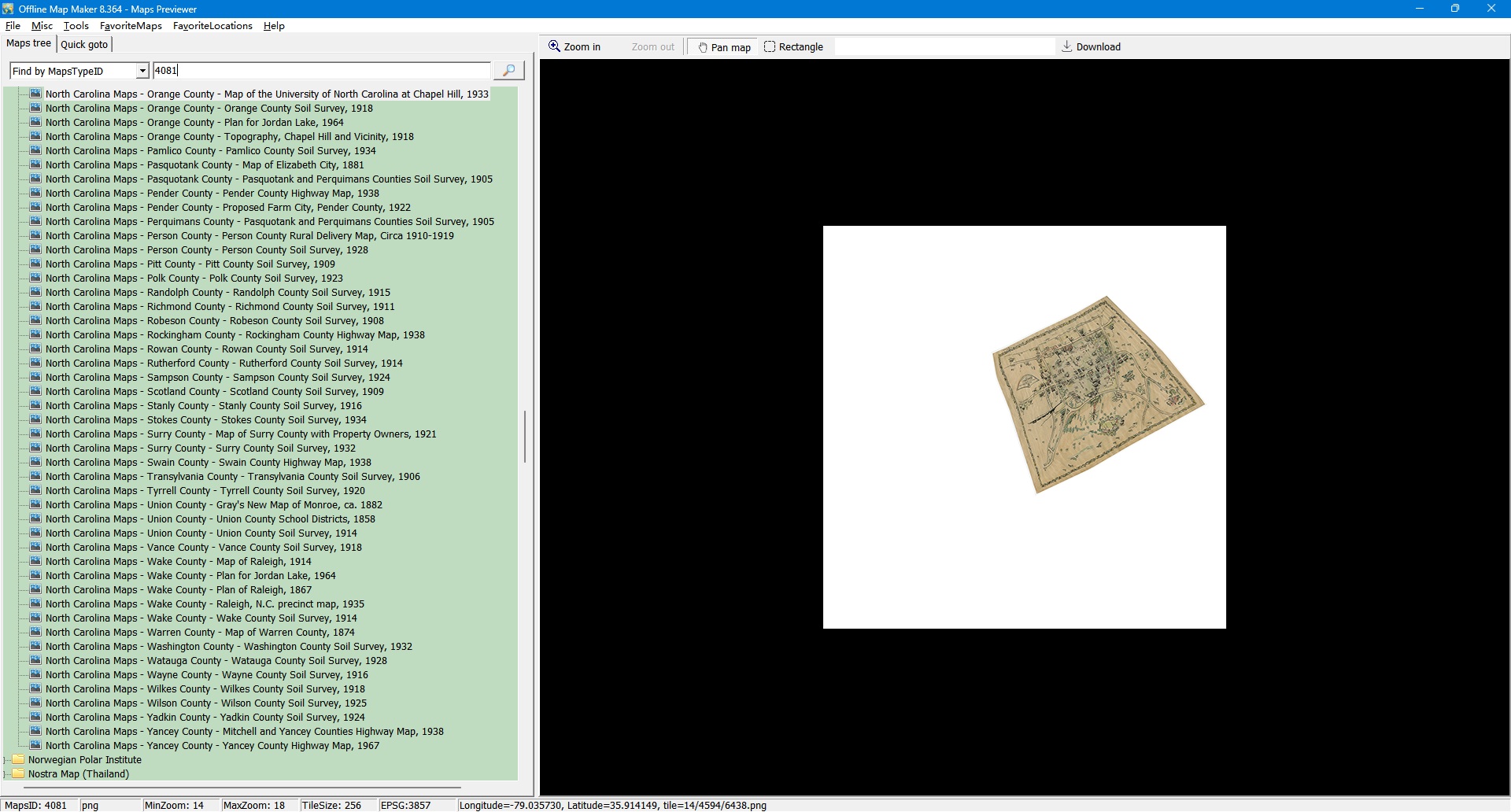Click the Download toolbar button

(1091, 47)
